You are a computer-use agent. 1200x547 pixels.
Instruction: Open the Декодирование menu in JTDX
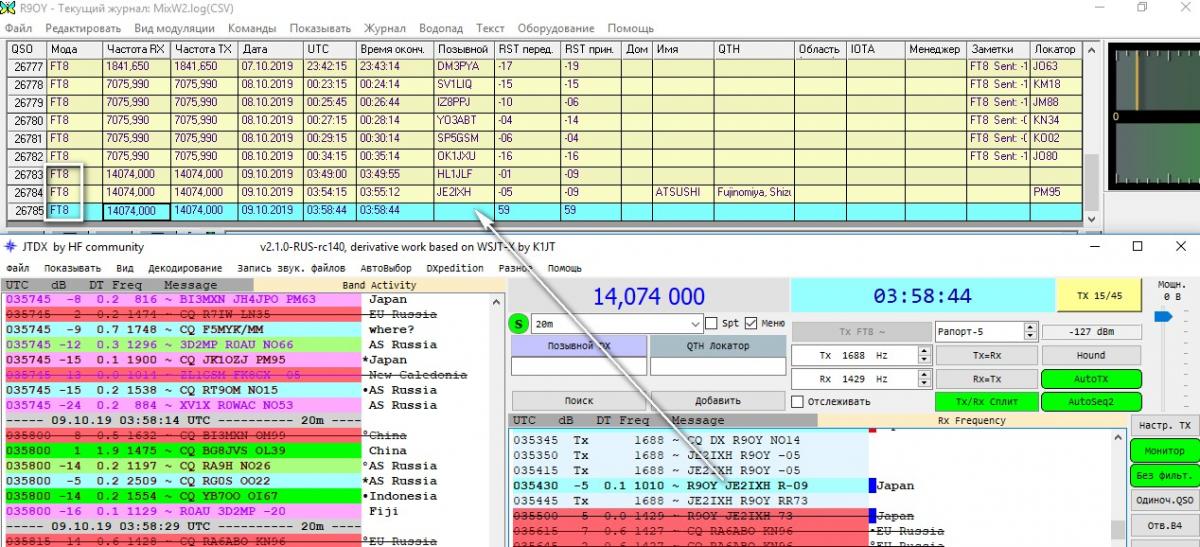point(185,268)
